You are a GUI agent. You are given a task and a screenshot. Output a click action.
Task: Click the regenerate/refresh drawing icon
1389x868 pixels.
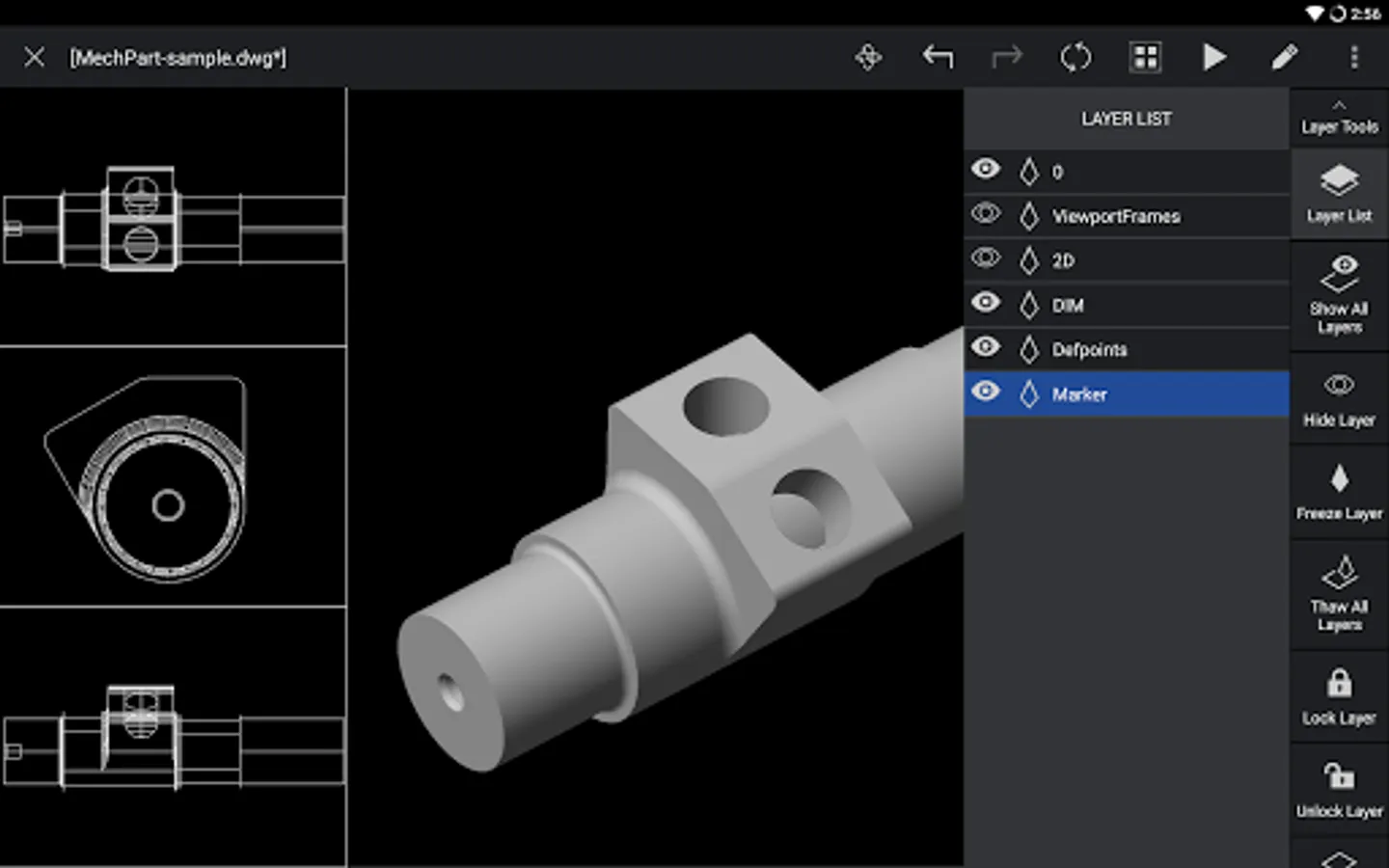[1076, 58]
